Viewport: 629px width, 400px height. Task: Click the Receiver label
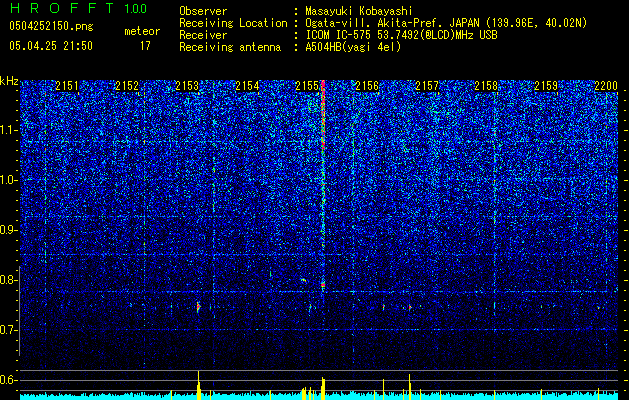203,35
